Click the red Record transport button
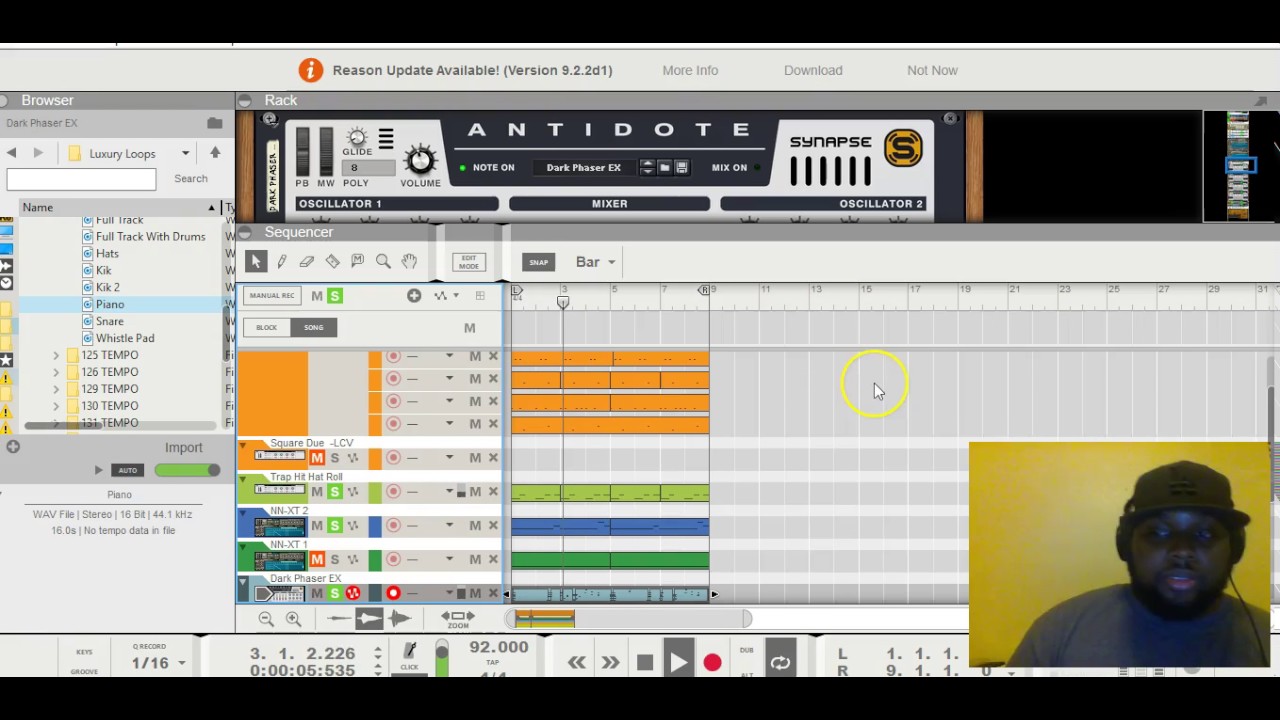This screenshot has width=1280, height=720. coord(712,662)
